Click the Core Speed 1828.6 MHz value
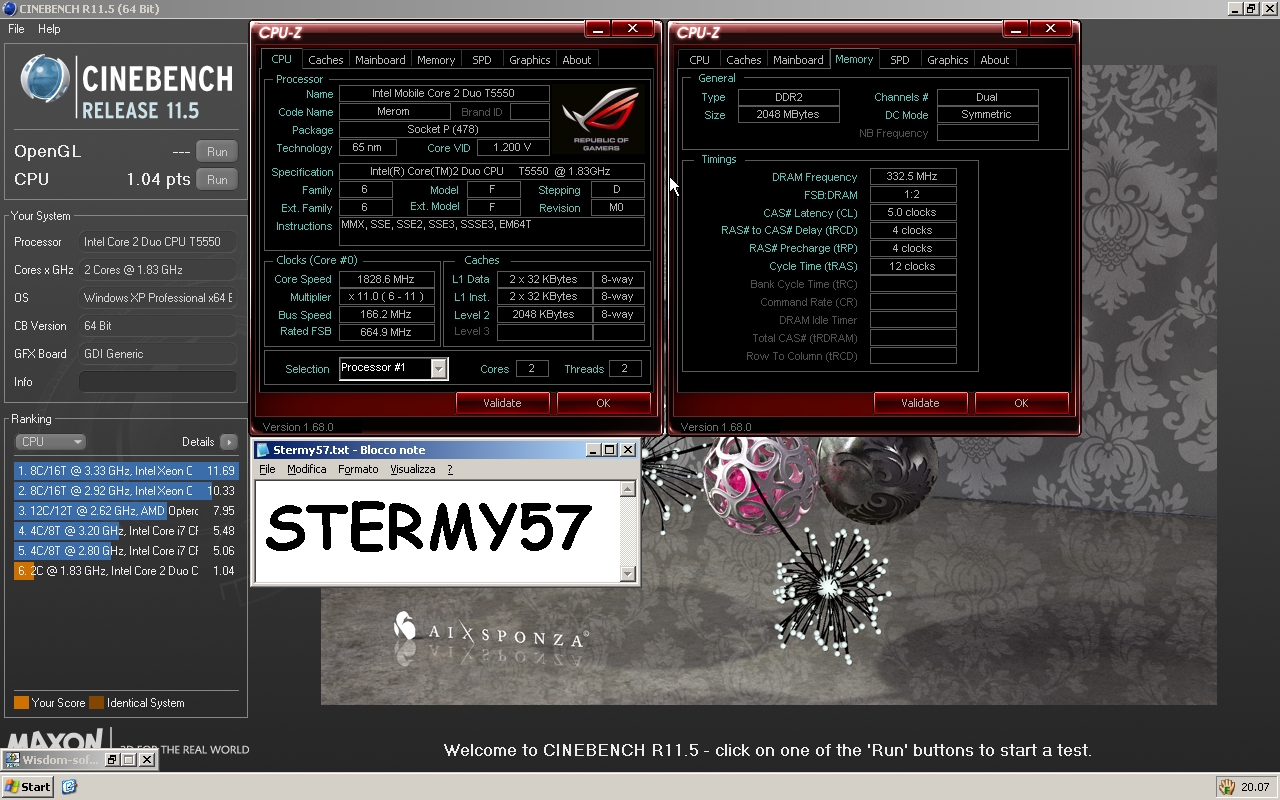The width and height of the screenshot is (1280, 800). pos(386,280)
